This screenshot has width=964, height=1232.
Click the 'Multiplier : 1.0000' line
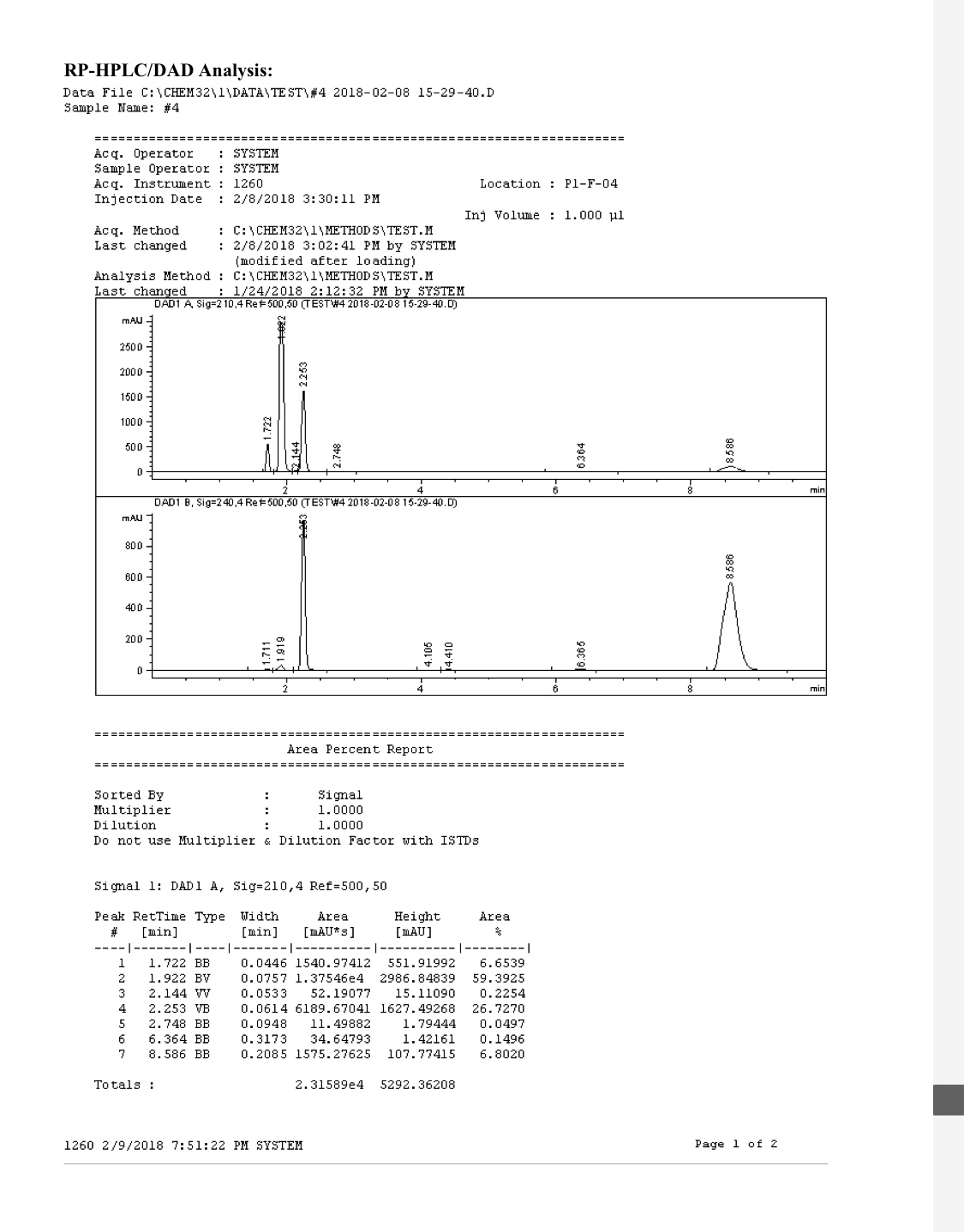click(x=228, y=810)
